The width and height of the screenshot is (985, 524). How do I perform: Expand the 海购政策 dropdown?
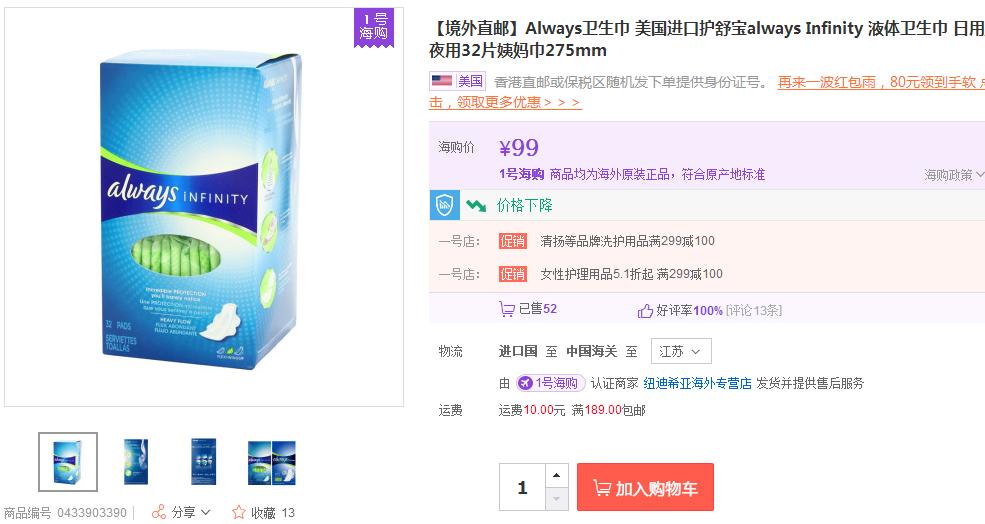[954, 175]
